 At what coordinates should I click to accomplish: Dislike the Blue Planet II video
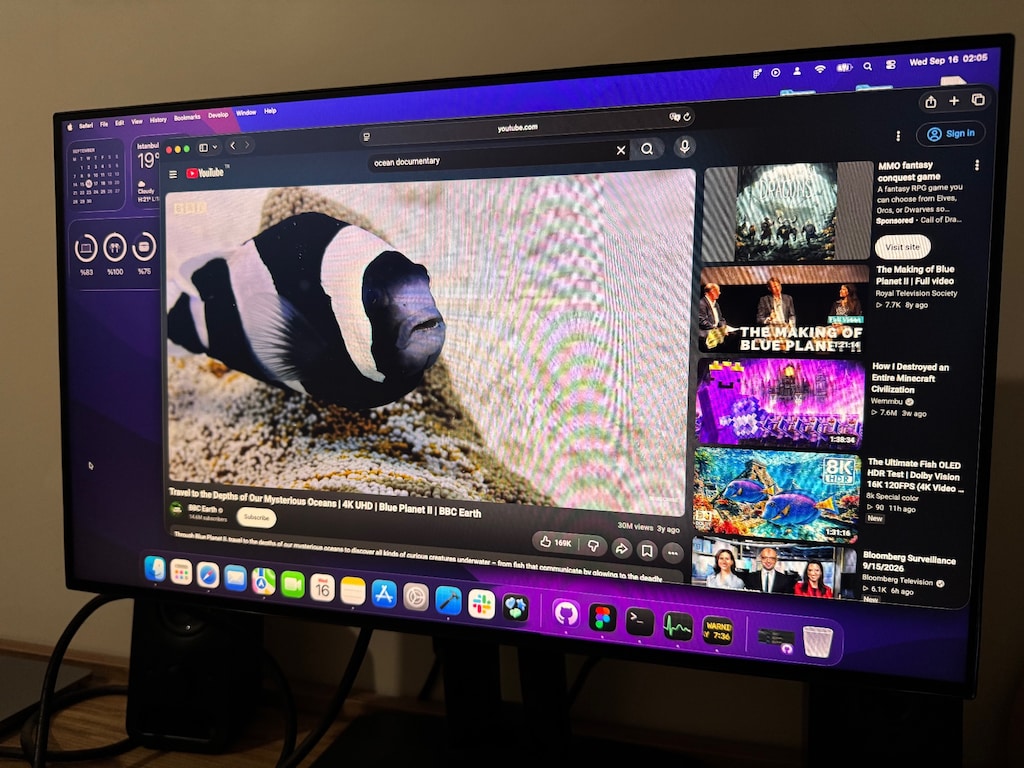coord(594,545)
